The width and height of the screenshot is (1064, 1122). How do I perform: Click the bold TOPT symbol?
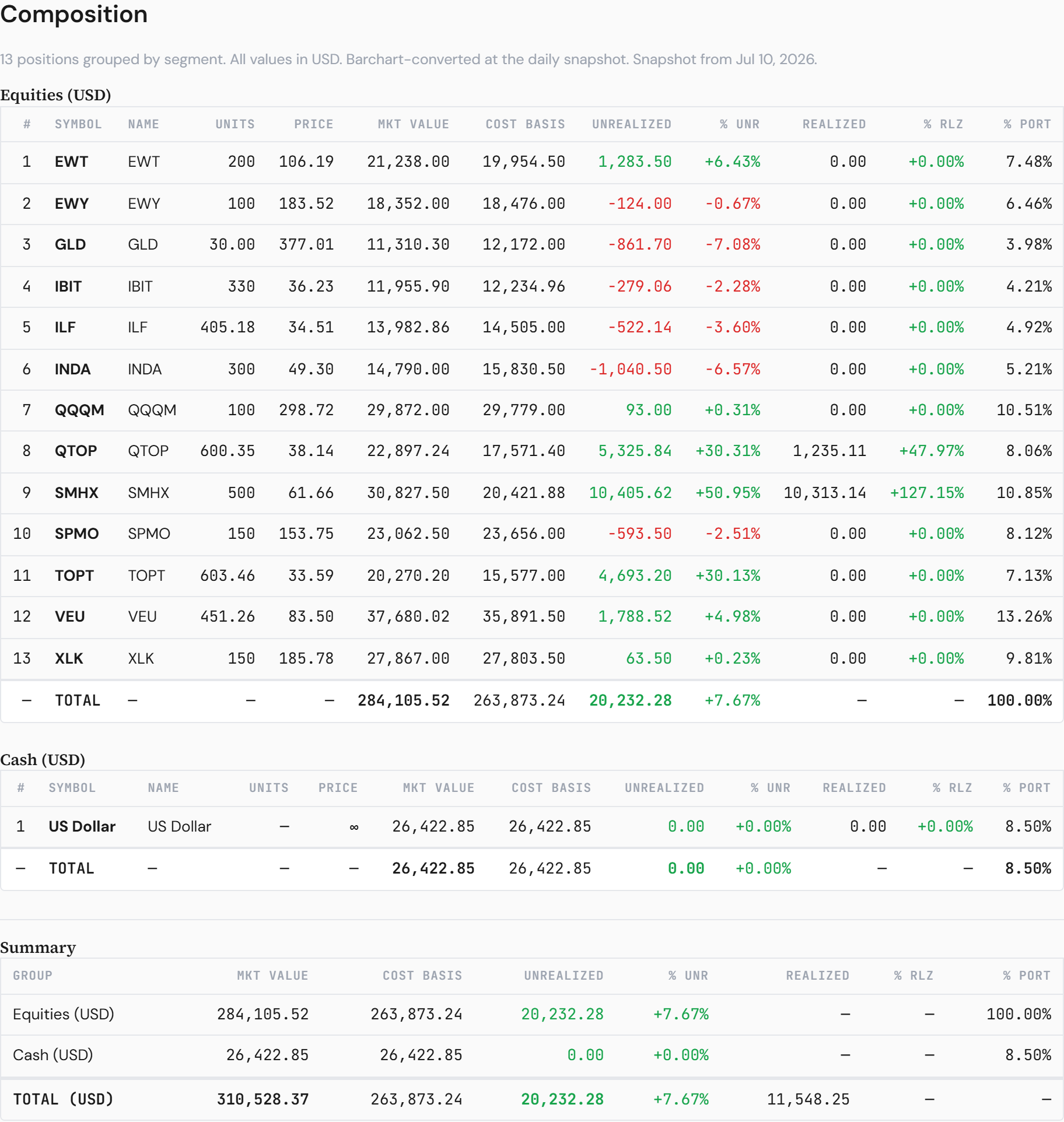pos(74,576)
